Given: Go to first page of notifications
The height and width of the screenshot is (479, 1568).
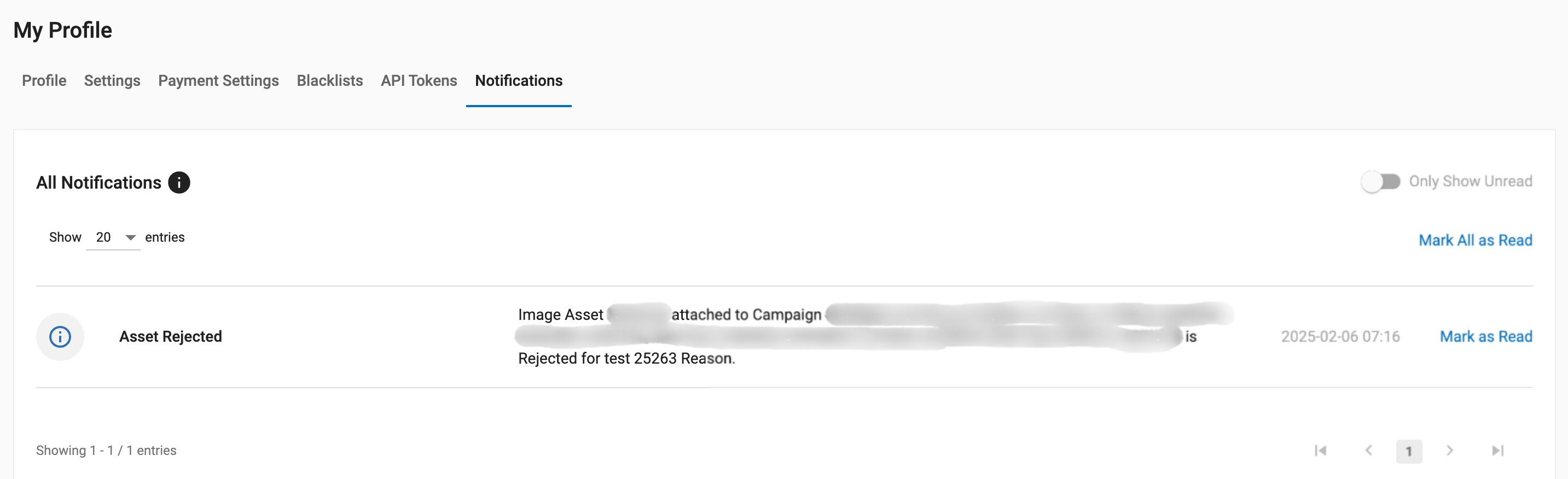Looking at the screenshot, I should [x=1320, y=451].
